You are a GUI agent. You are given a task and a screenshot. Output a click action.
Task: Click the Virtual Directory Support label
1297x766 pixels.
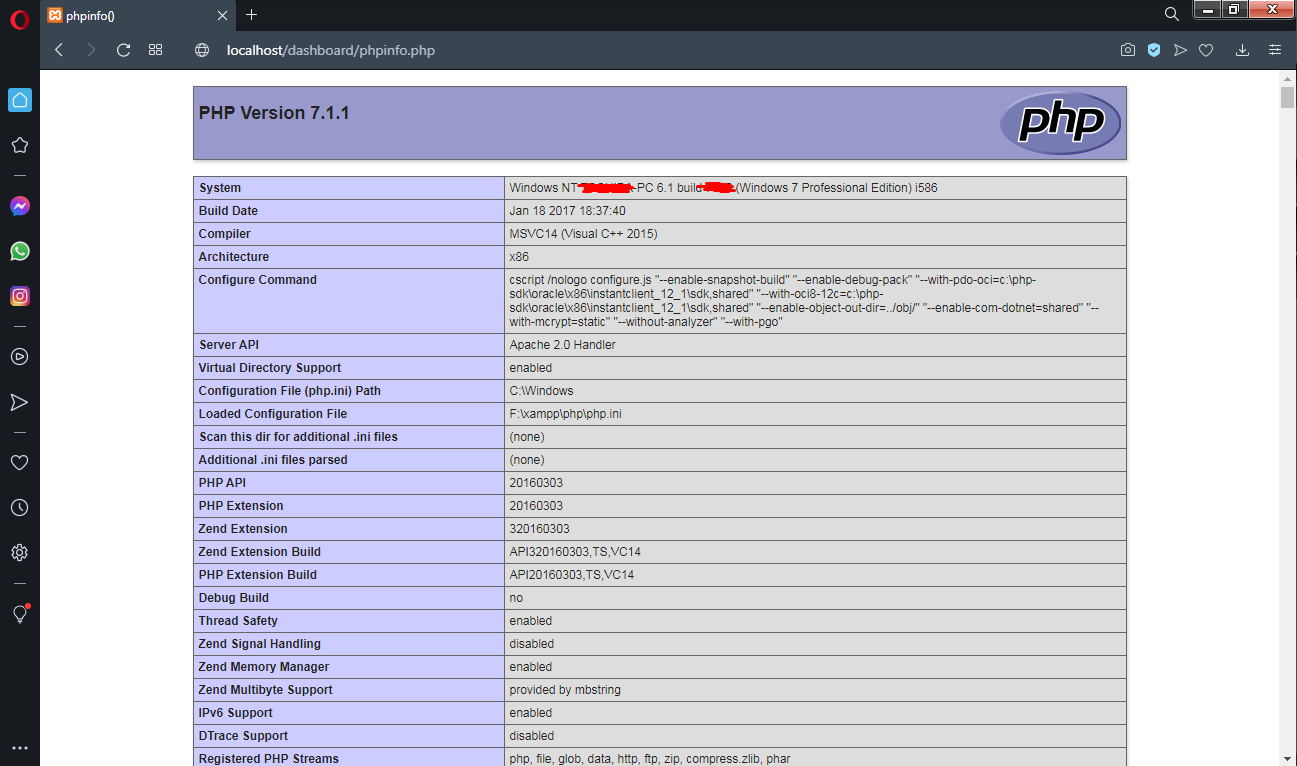[270, 368]
